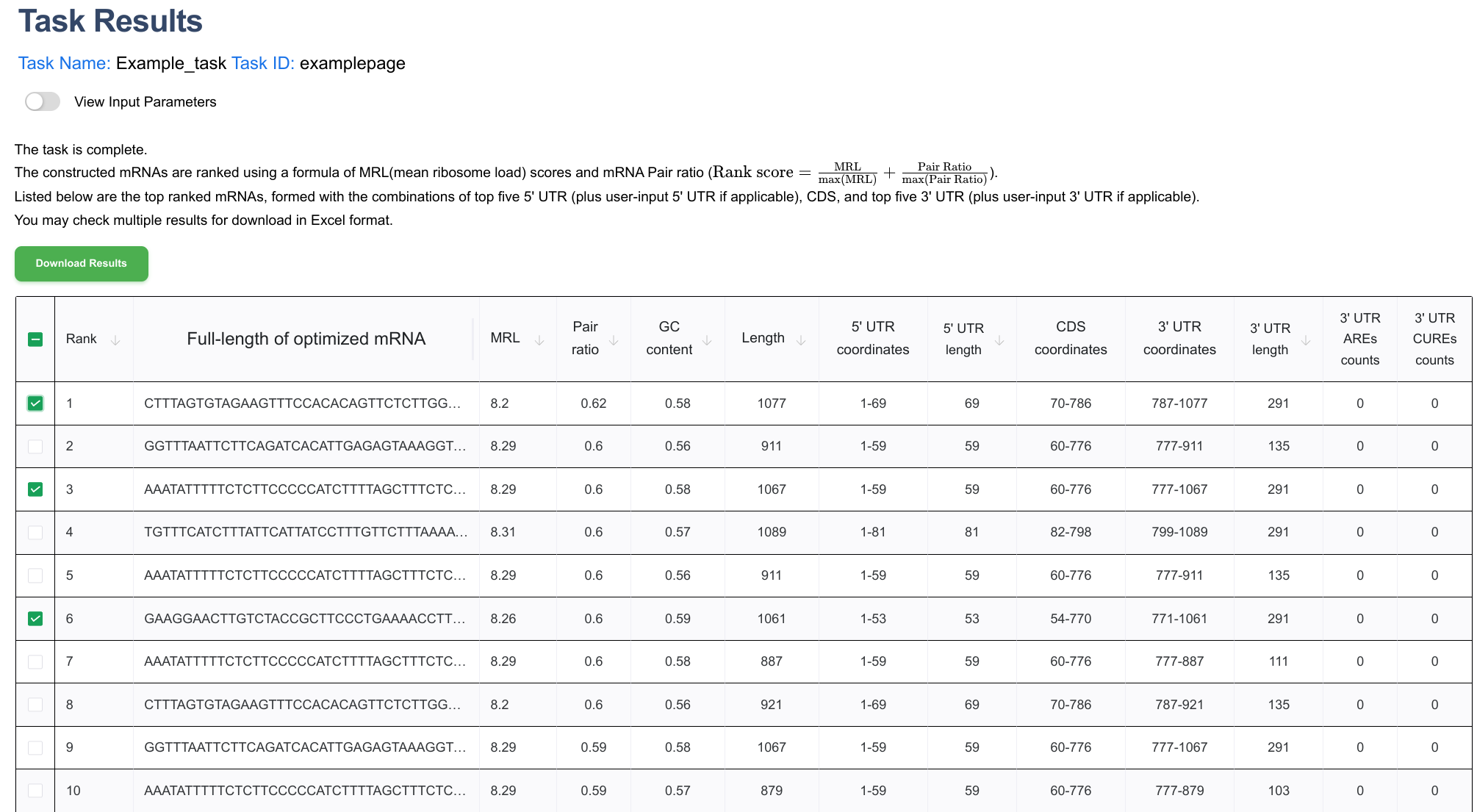This screenshot has height=812, width=1477.
Task: Sort by Pair ratio arrow icon
Action: click(614, 340)
